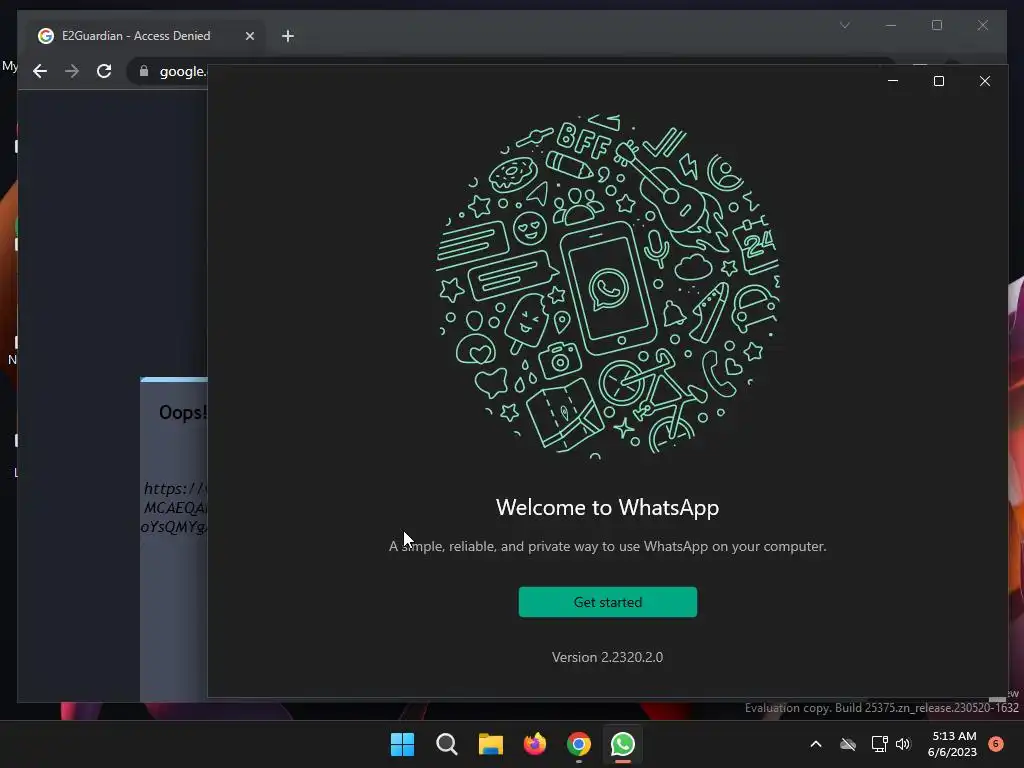The image size is (1024, 768).
Task: Launch Firefox from the taskbar
Action: click(x=535, y=744)
